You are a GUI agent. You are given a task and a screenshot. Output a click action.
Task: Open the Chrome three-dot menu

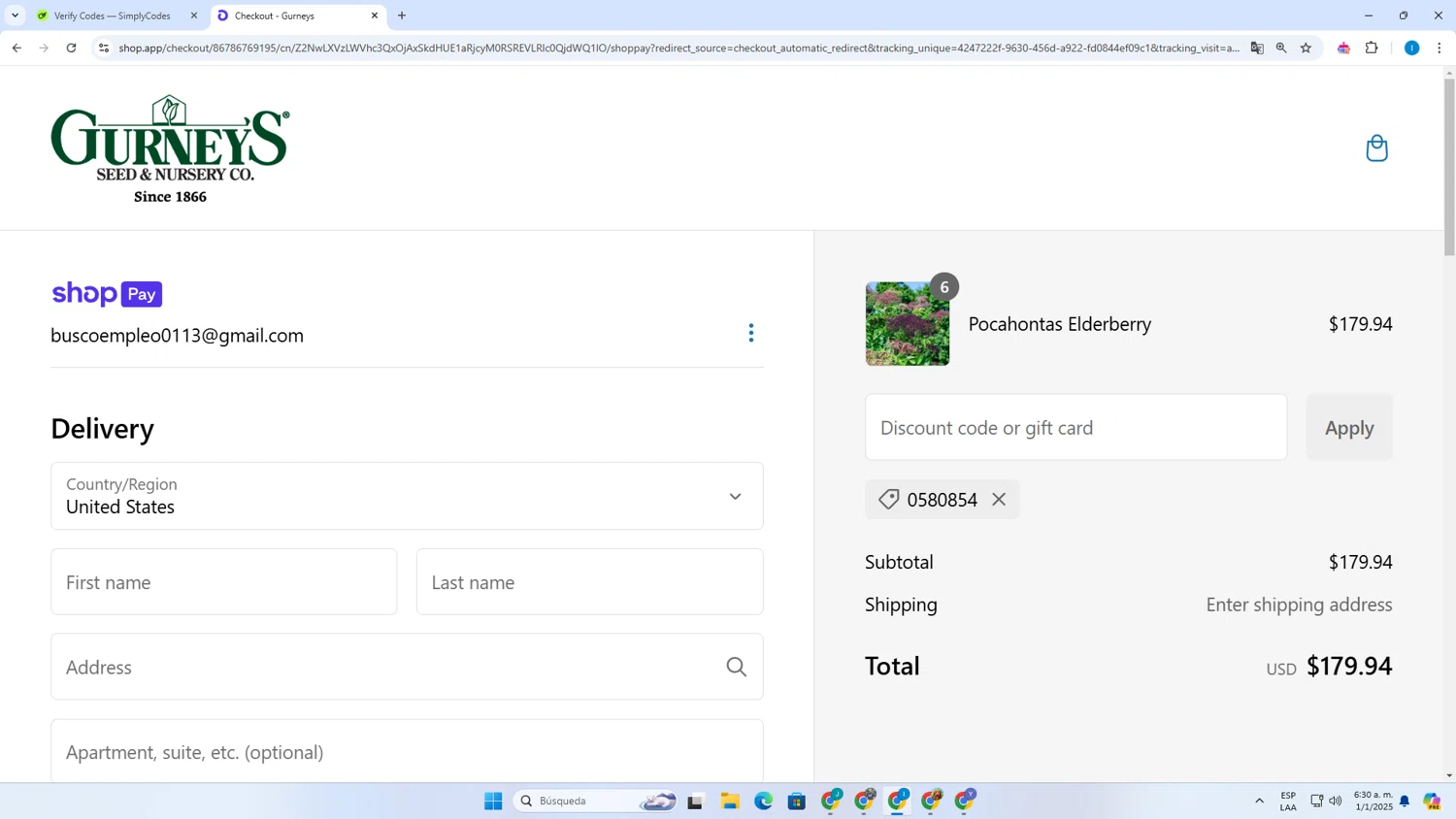[x=1439, y=48]
